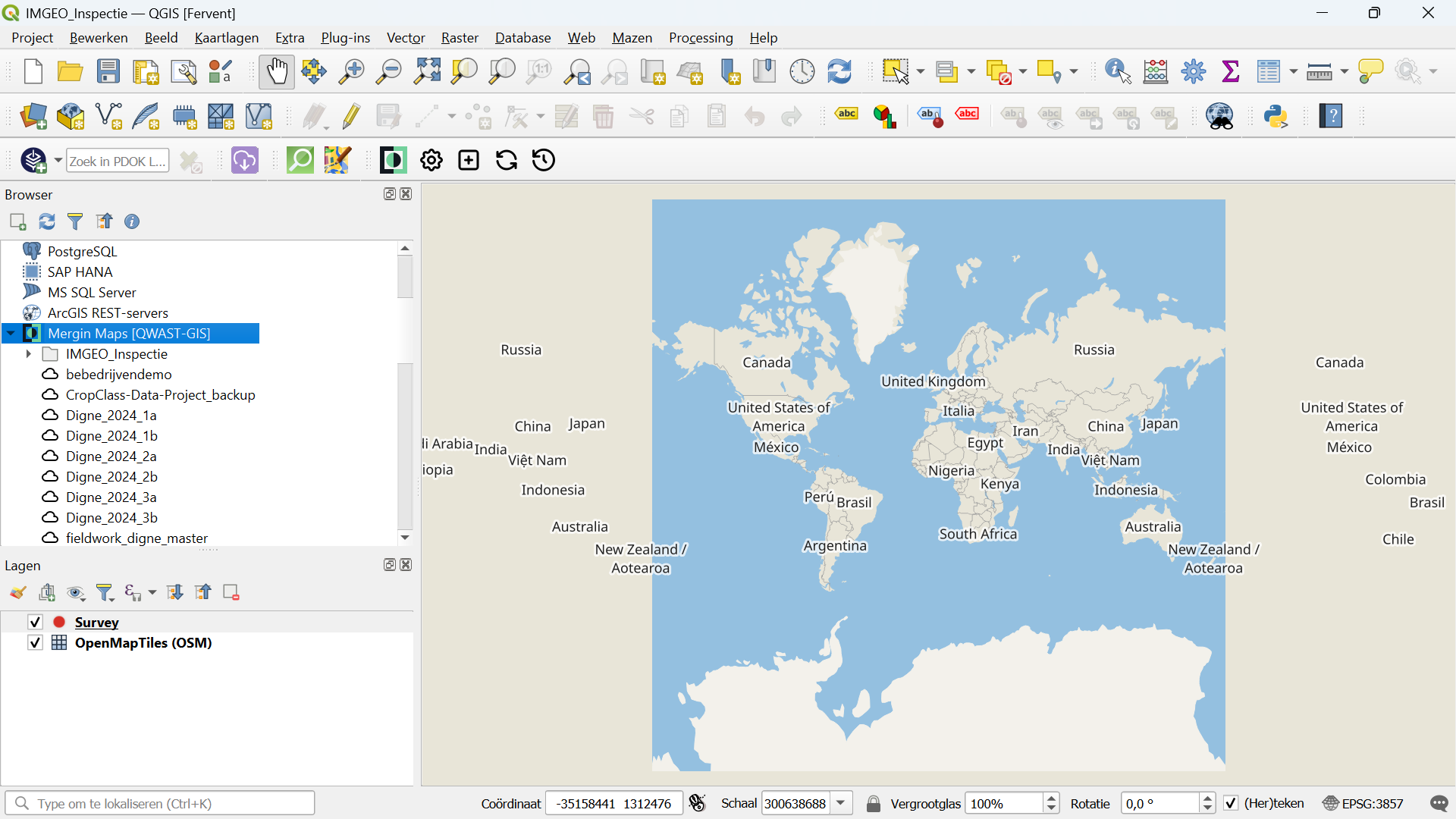Open the Processing Toolbox gear icon

coord(1193,72)
